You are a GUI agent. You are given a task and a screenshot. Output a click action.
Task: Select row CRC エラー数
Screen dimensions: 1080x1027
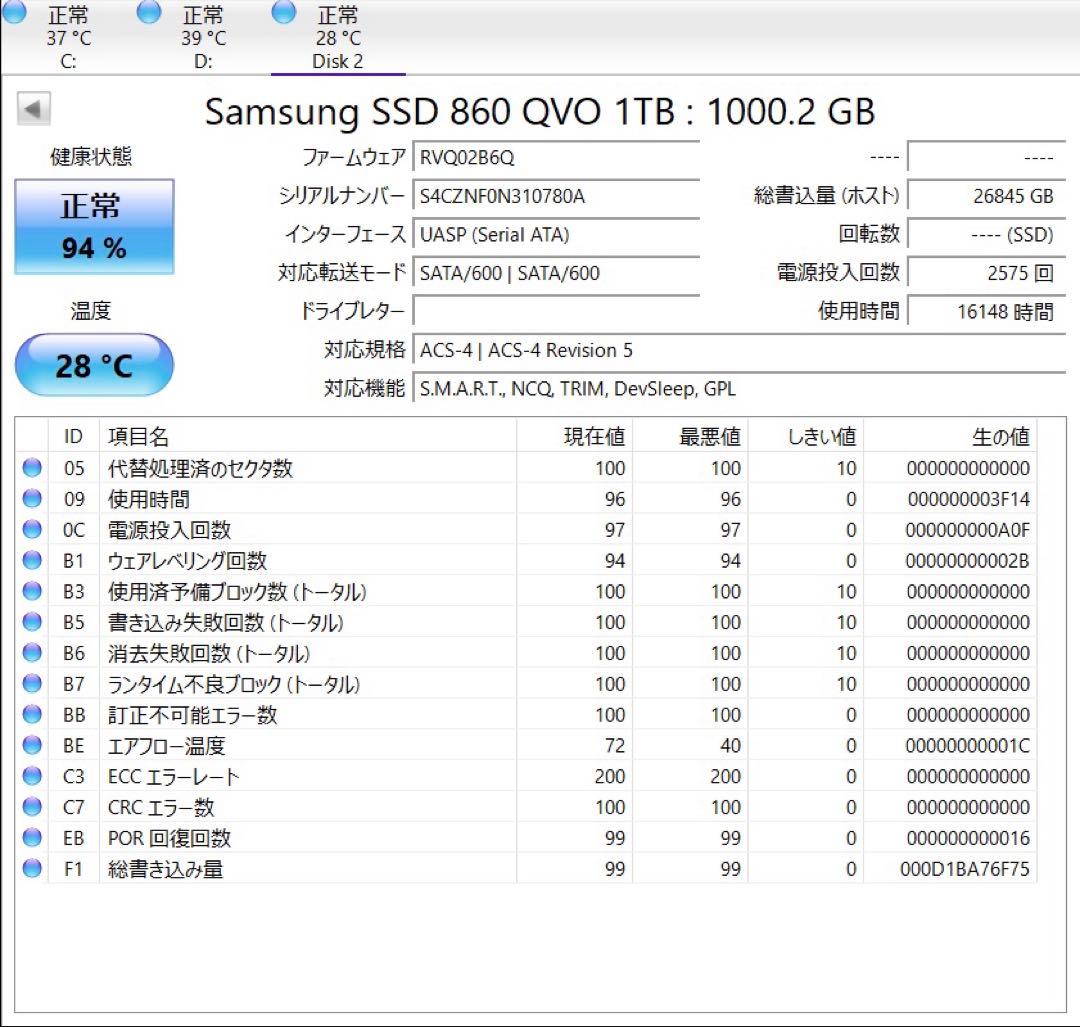(526, 807)
